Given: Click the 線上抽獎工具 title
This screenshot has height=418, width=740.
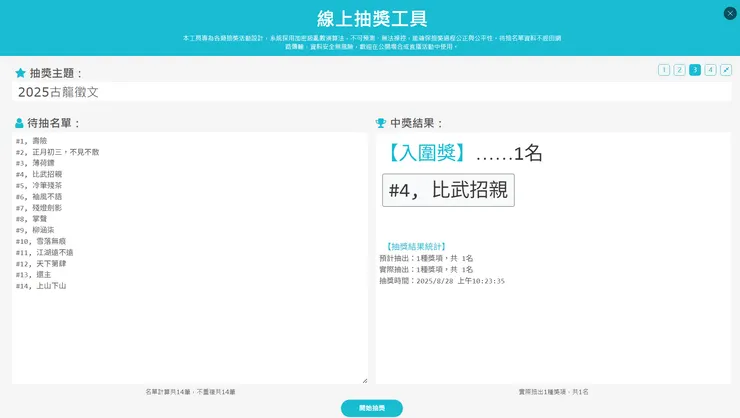Looking at the screenshot, I should pos(372,19).
